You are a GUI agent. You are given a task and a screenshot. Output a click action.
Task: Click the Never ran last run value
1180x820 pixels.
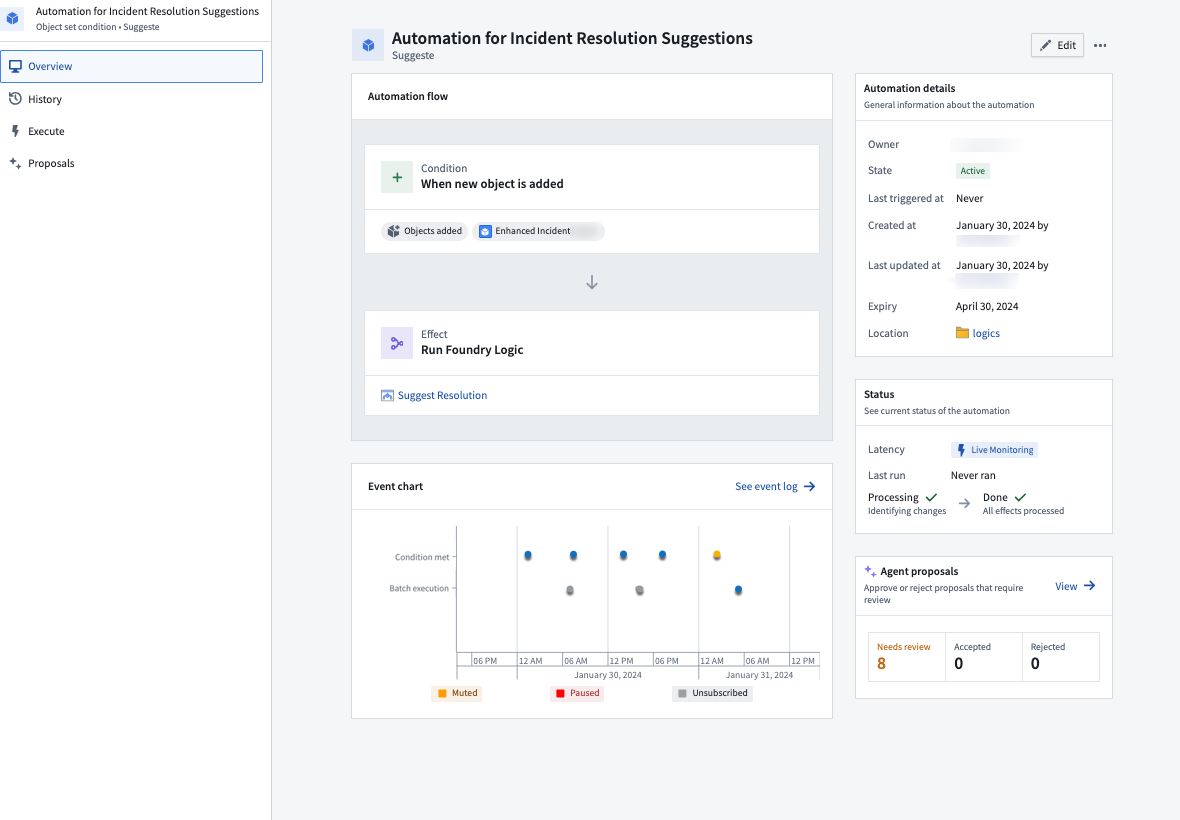(973, 475)
